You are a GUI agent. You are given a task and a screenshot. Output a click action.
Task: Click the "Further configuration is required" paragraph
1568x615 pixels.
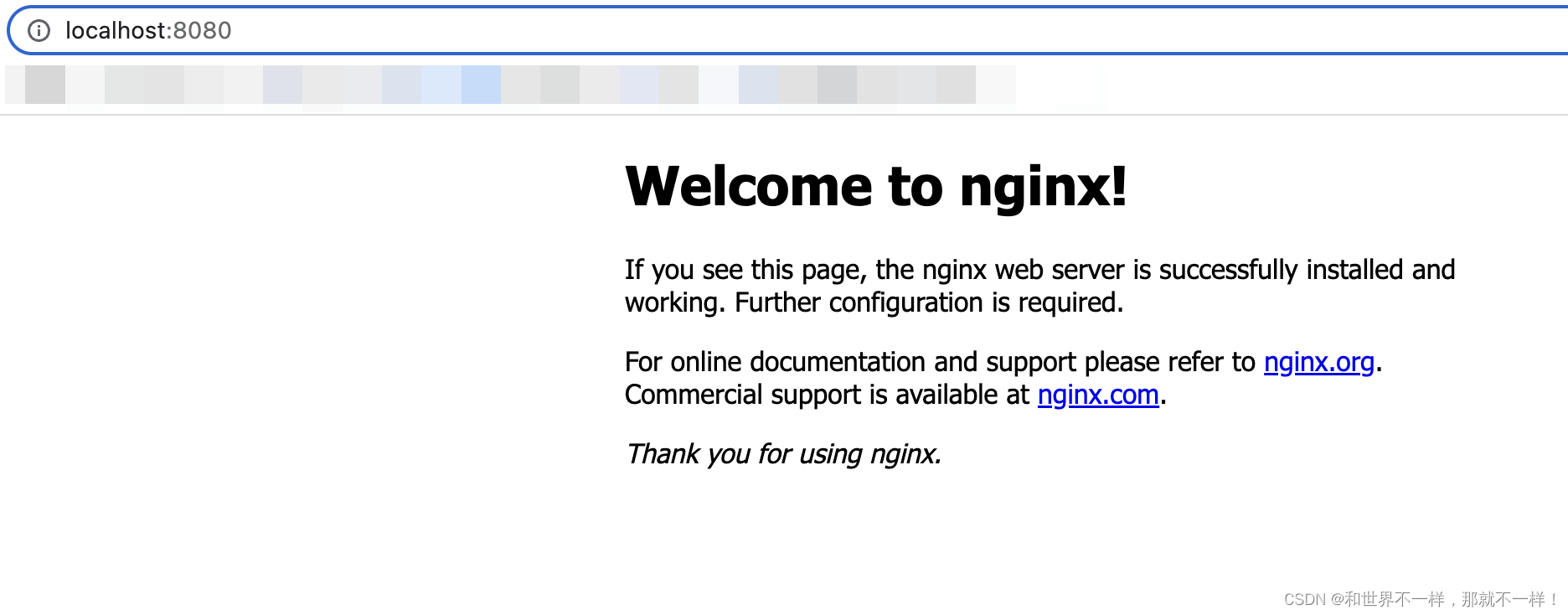1039,286
